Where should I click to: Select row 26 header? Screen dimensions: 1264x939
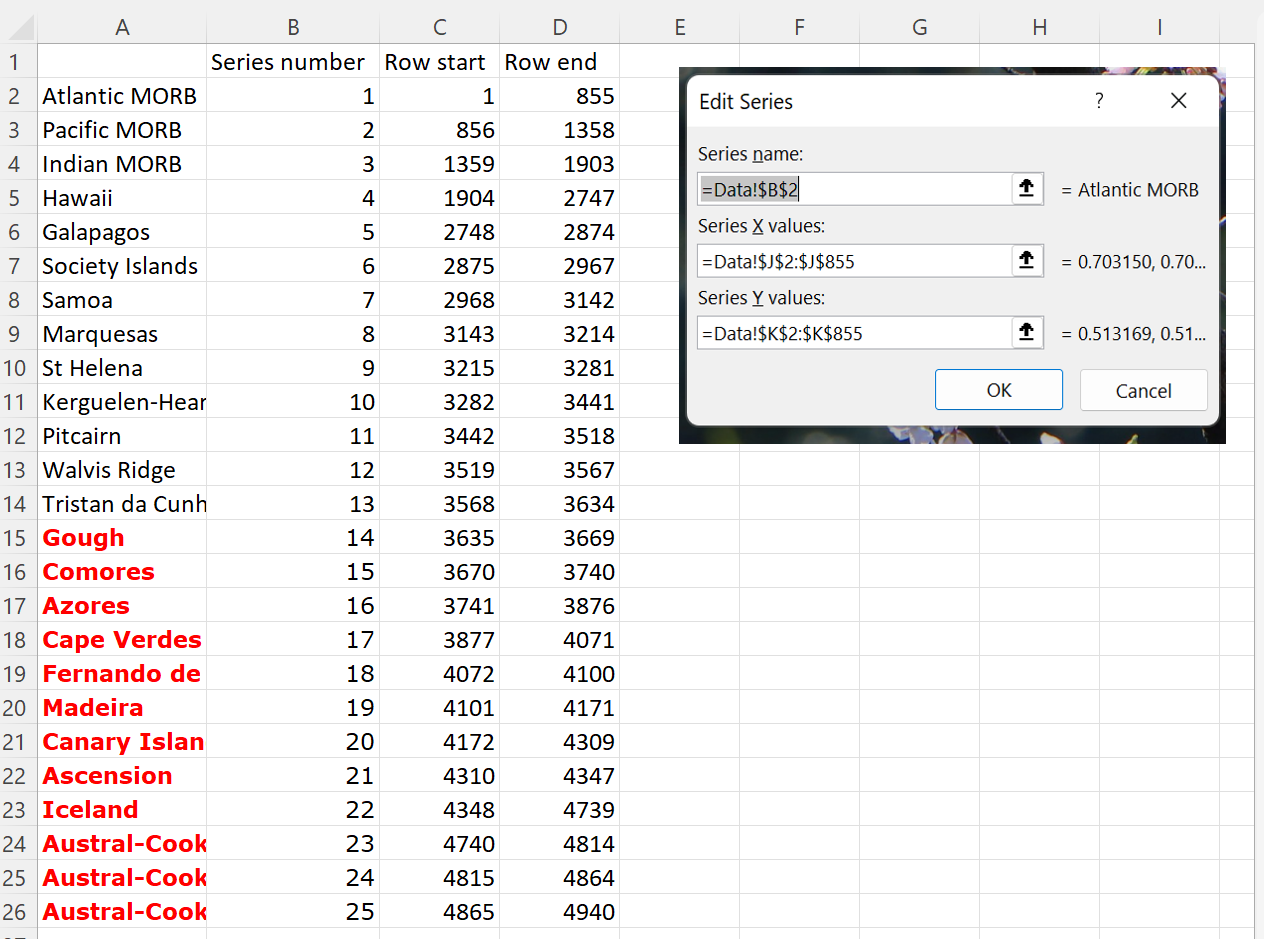18,912
